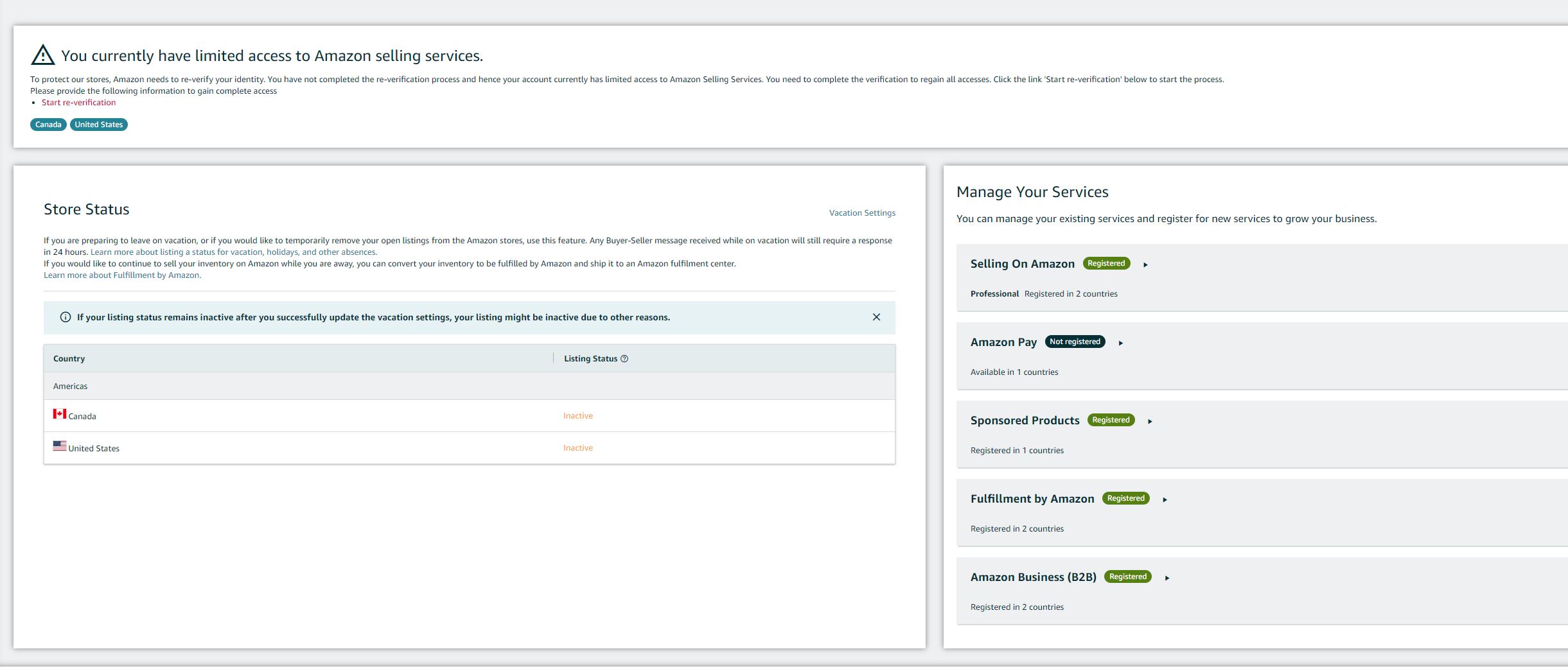Click the Manage Your Services heading
This screenshot has width=1568, height=667.
(x=1032, y=192)
